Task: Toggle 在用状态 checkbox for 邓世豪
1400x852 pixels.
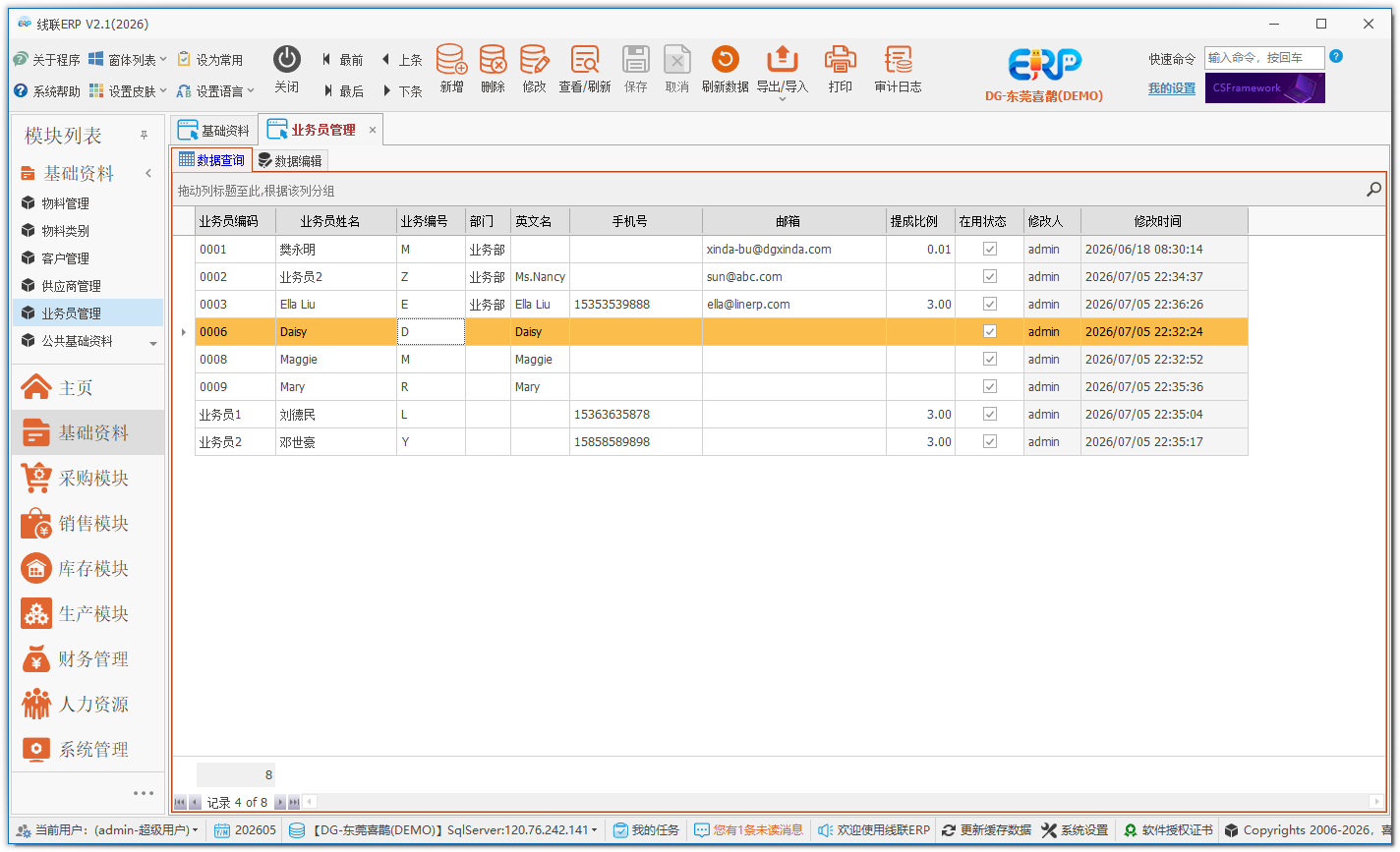Action: click(x=990, y=442)
